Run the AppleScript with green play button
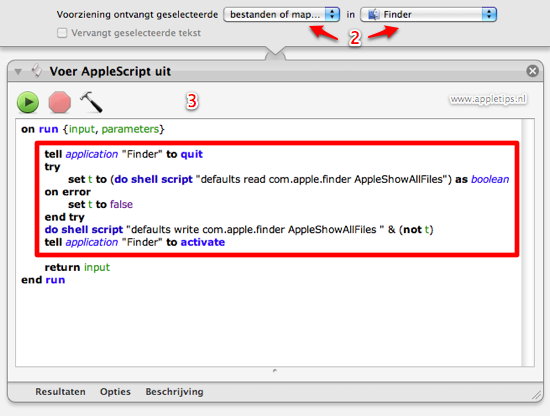Viewport: 550px width, 416px height. [x=28, y=102]
